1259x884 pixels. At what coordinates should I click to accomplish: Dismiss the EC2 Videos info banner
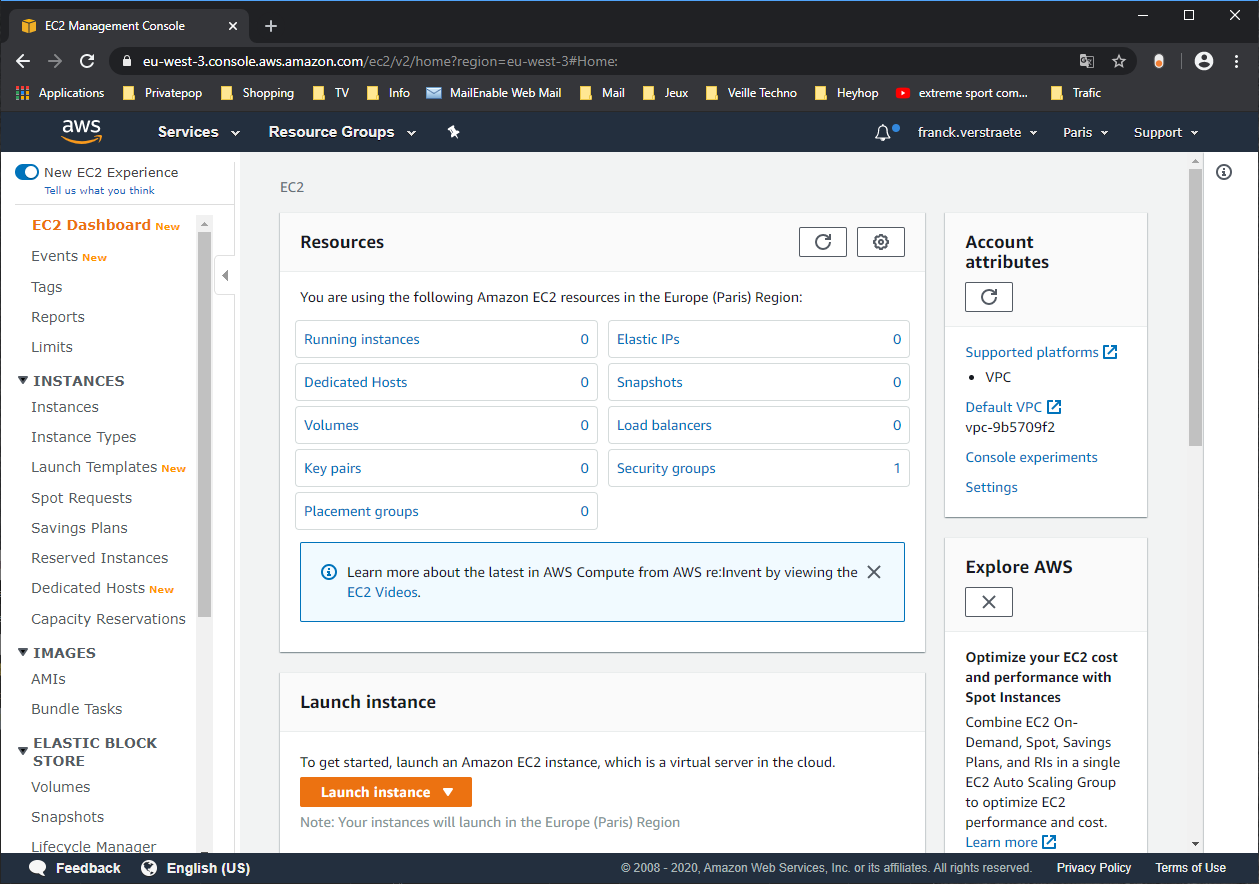(874, 572)
